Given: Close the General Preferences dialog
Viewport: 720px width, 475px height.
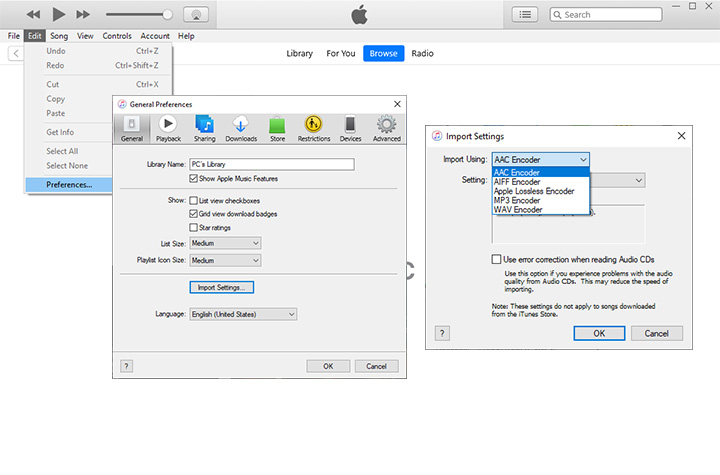Looking at the screenshot, I should [397, 104].
